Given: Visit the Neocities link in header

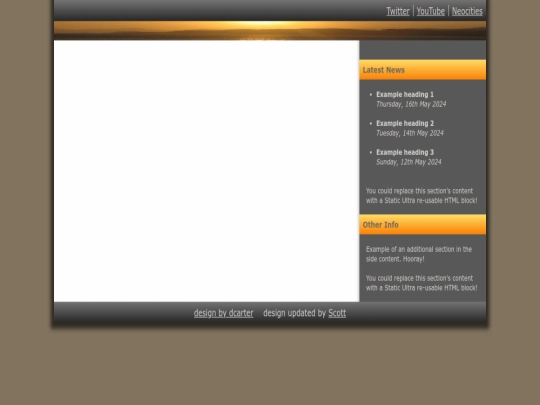Looking at the screenshot, I should tap(467, 11).
